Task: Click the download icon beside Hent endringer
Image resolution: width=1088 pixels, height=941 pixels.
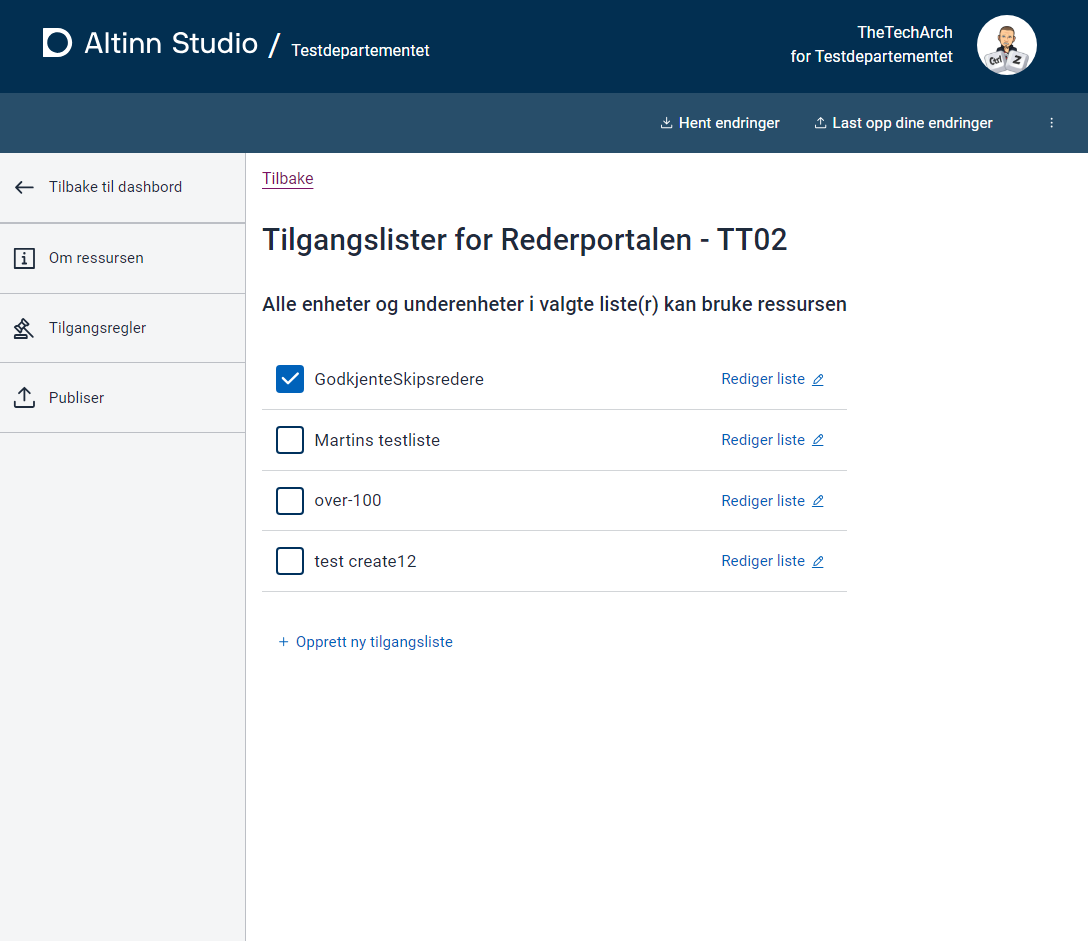Action: [666, 123]
